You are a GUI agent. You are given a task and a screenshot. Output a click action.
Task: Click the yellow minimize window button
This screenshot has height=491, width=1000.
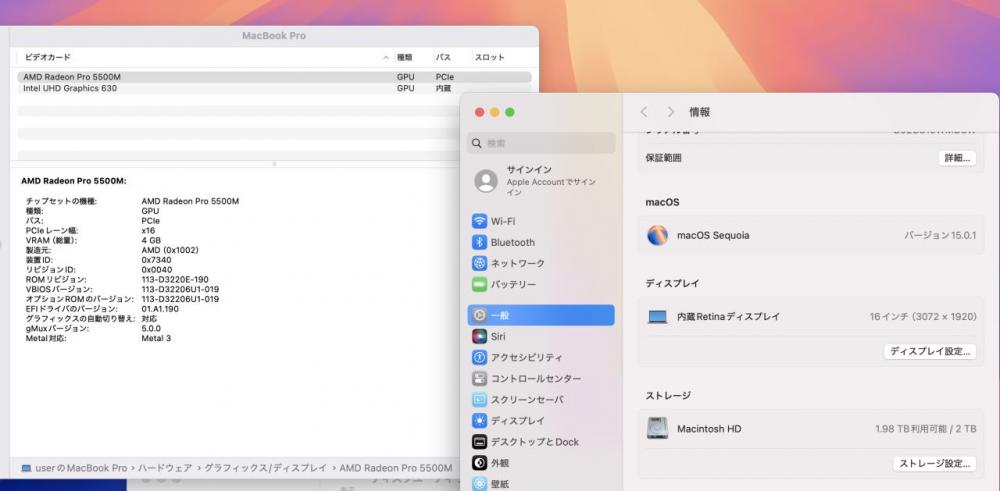coord(495,112)
